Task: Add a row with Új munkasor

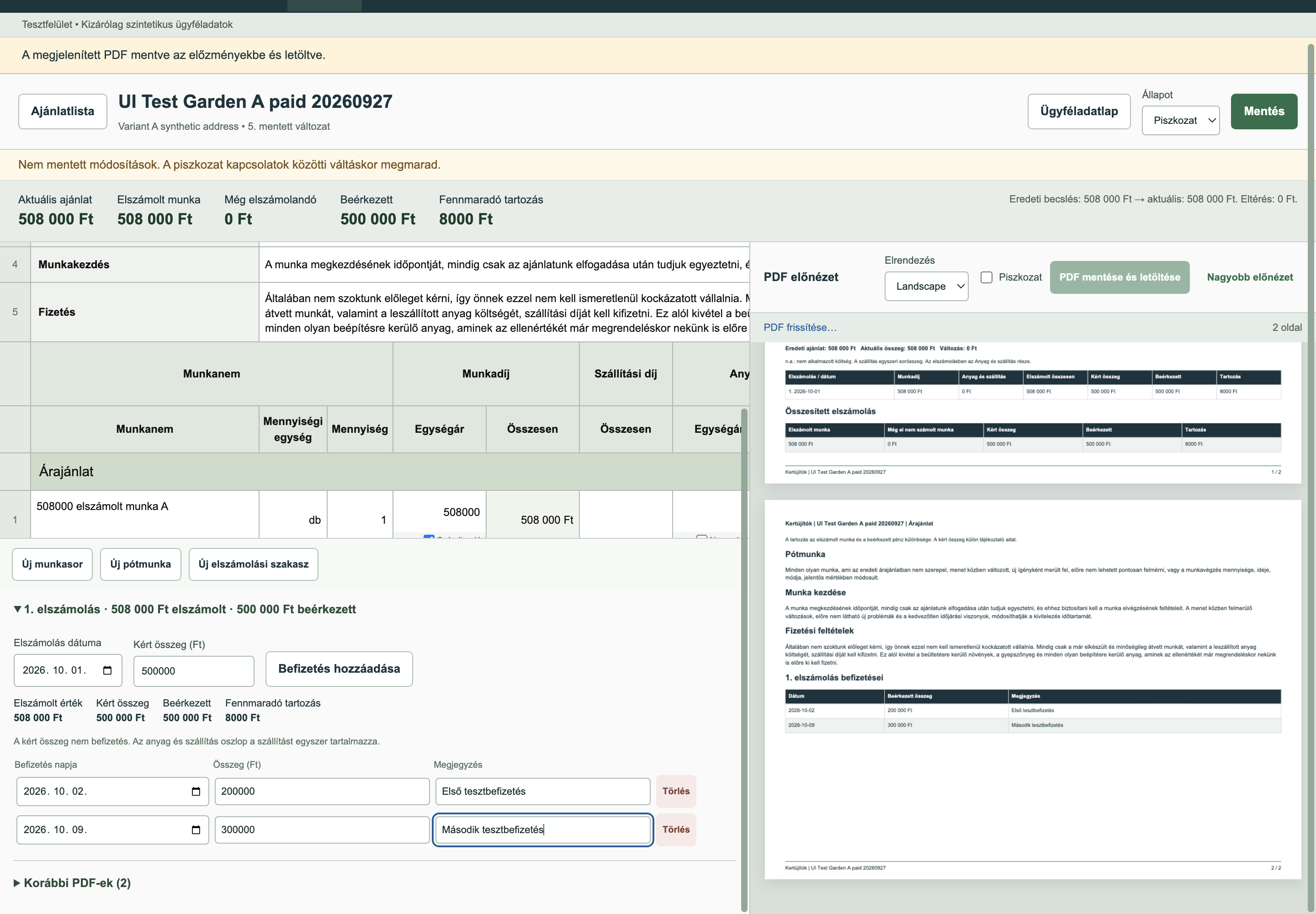Action: point(52,564)
